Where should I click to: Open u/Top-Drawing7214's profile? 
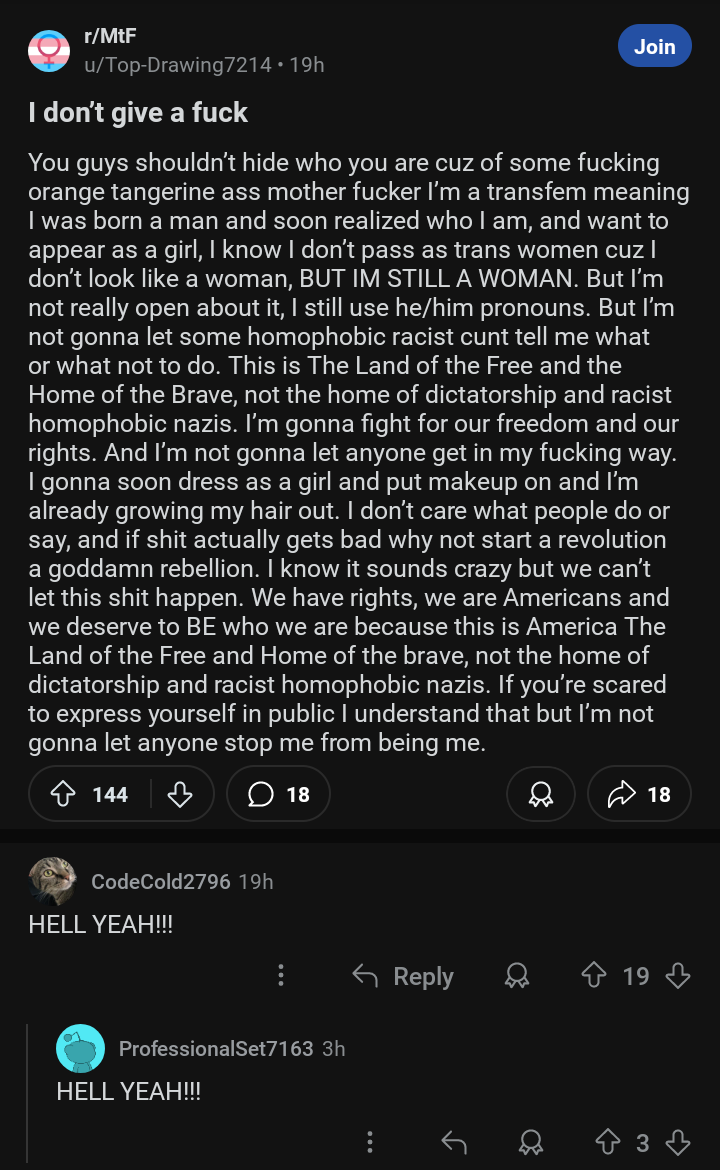tap(178, 64)
